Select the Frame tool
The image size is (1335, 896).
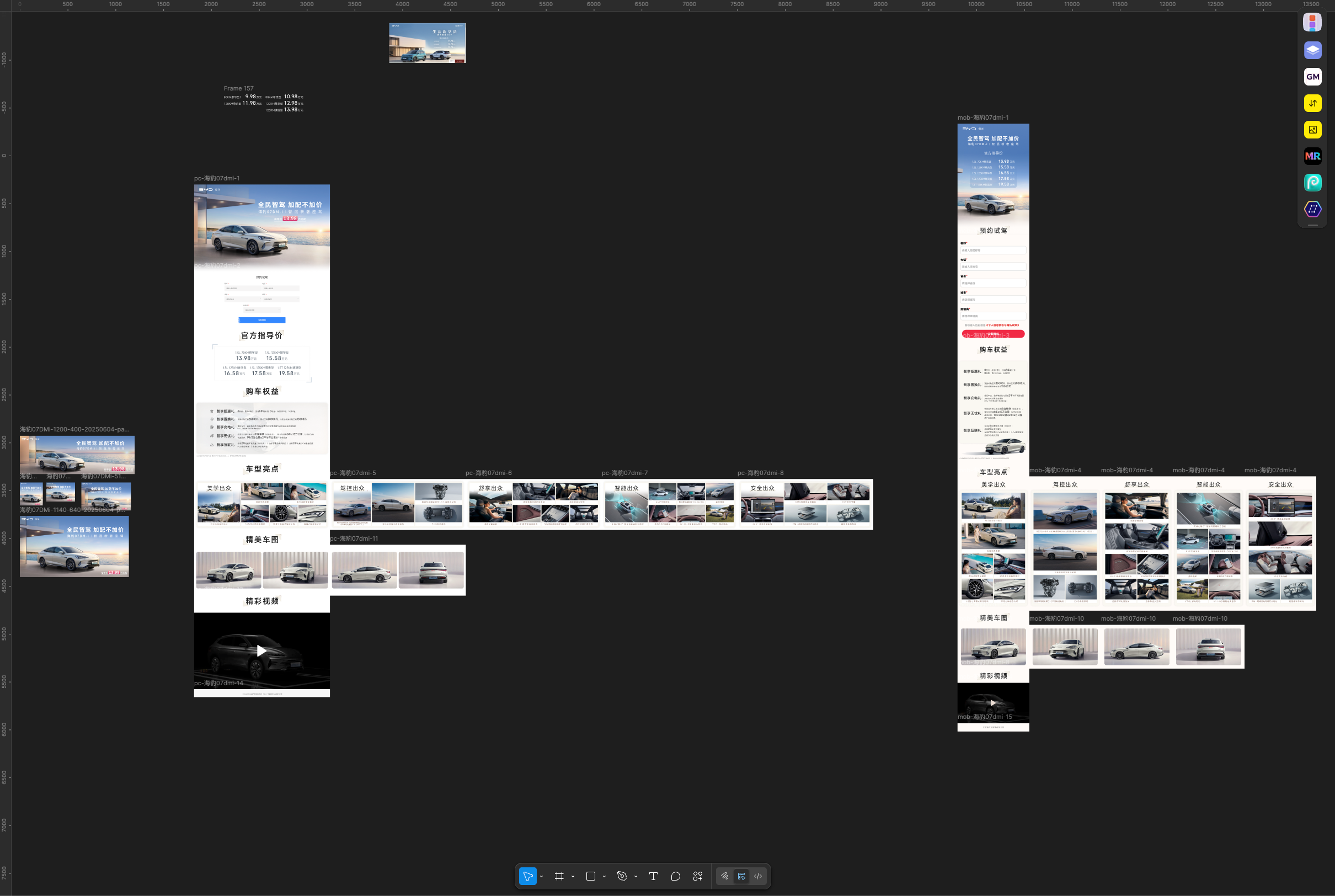(559, 876)
